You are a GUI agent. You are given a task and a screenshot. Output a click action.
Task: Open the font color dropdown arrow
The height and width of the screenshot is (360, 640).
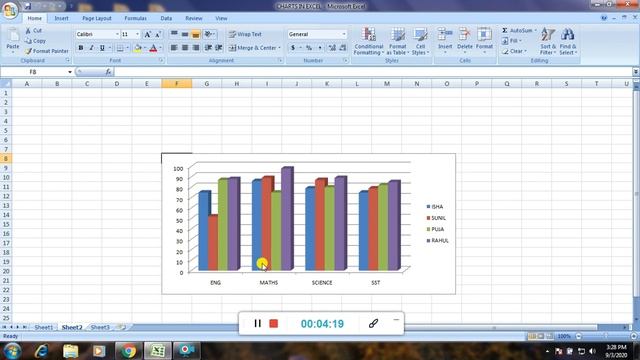160,48
